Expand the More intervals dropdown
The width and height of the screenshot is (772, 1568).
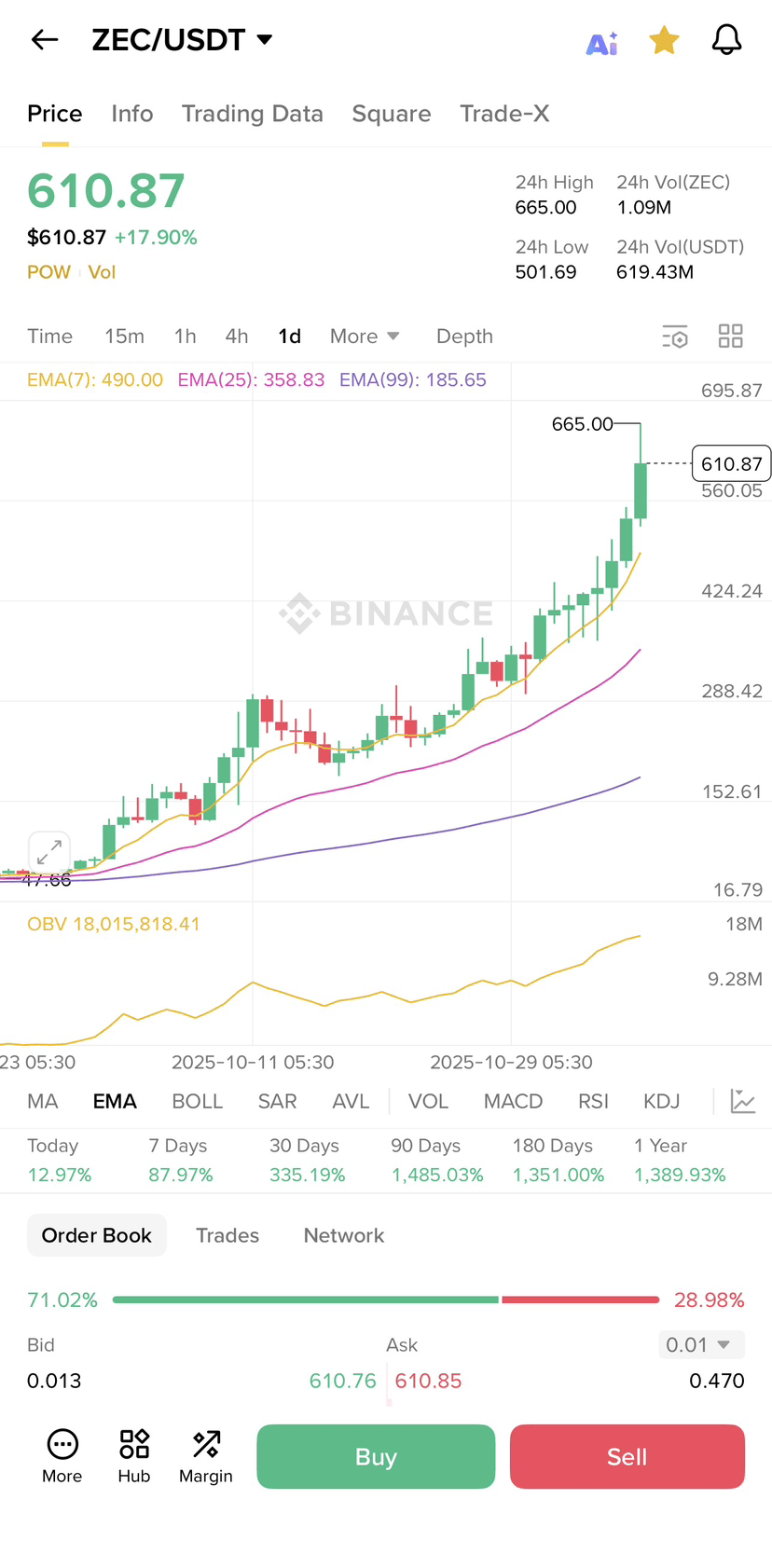pos(365,337)
